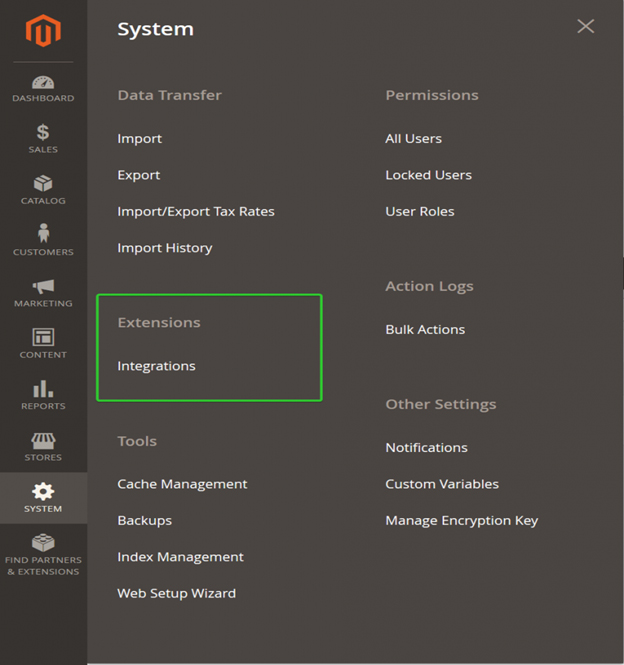The image size is (624, 665).
Task: Select Cache Management under Tools
Action: 182,484
